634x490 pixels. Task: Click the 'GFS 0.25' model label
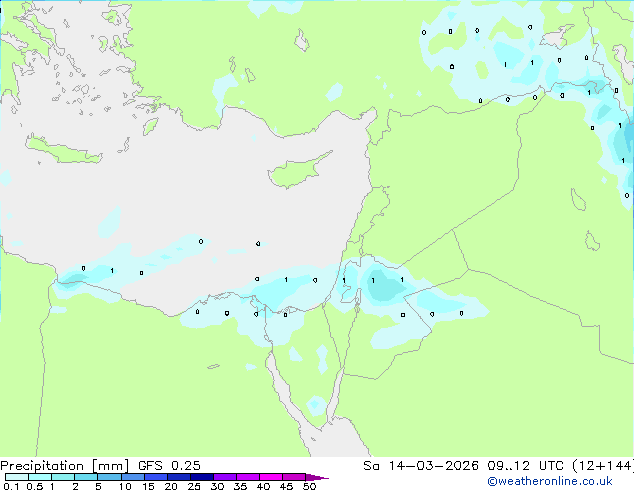click(x=169, y=466)
